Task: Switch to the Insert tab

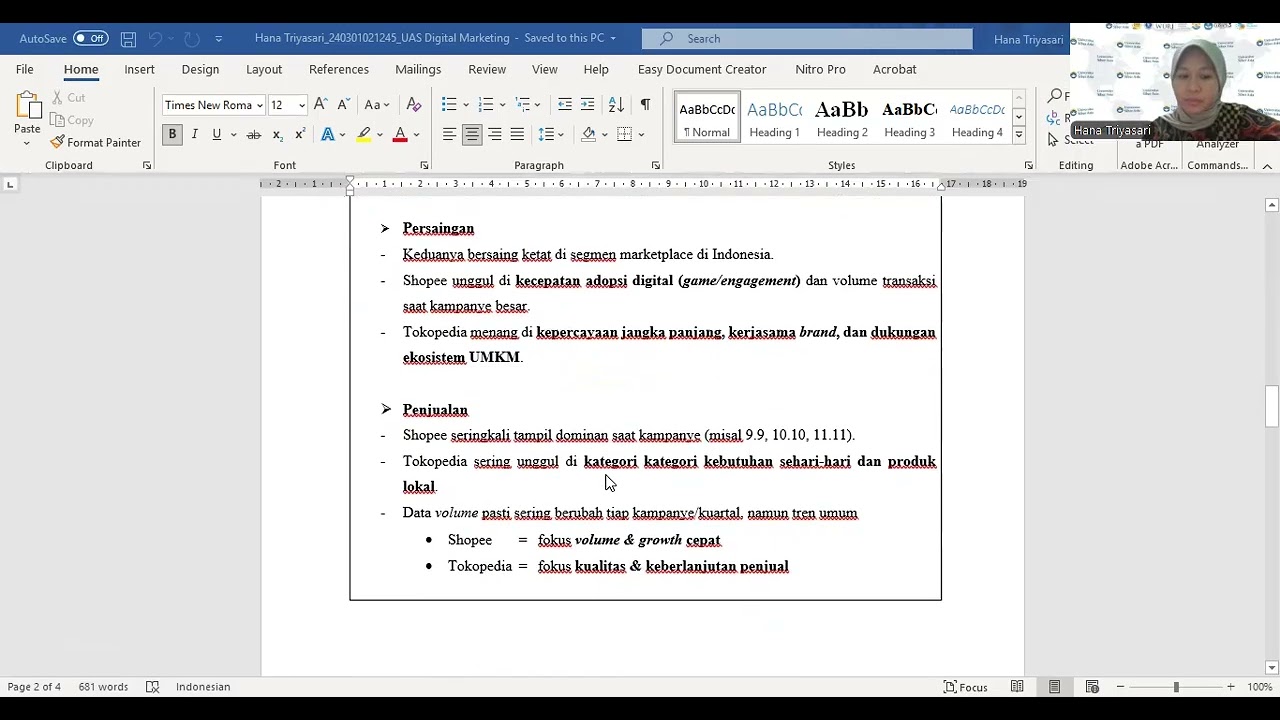Action: point(139,69)
